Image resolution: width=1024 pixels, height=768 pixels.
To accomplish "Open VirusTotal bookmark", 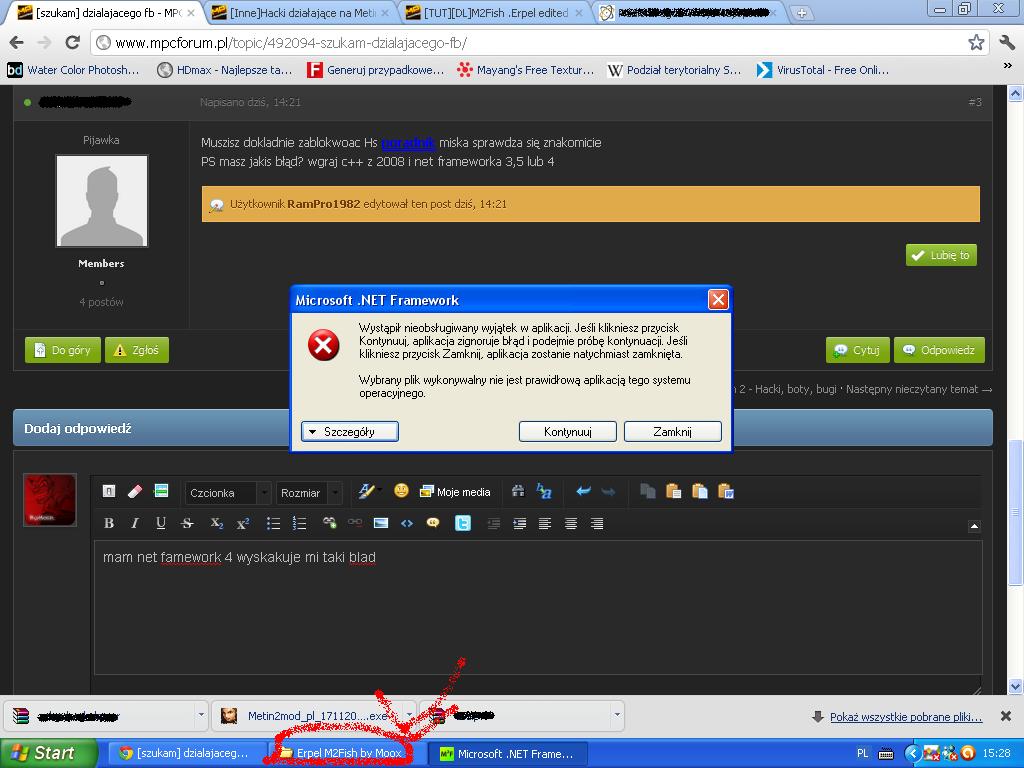I will tap(822, 70).
